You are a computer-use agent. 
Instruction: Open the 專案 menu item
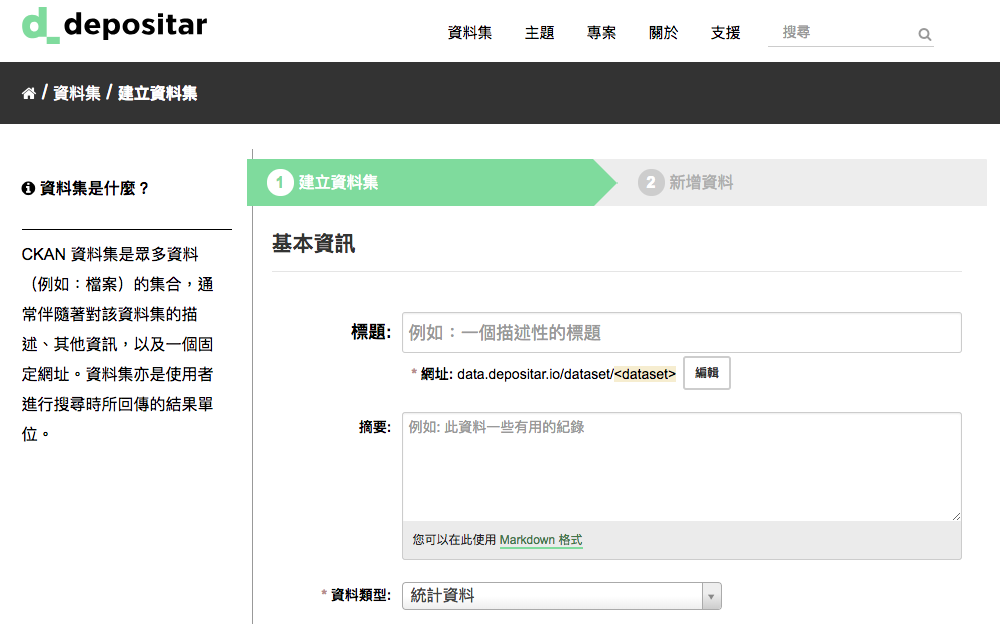point(601,33)
